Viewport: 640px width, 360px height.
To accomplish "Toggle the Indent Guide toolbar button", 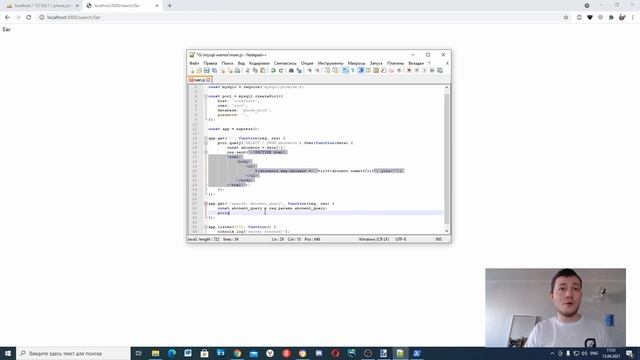I will pos(360,70).
